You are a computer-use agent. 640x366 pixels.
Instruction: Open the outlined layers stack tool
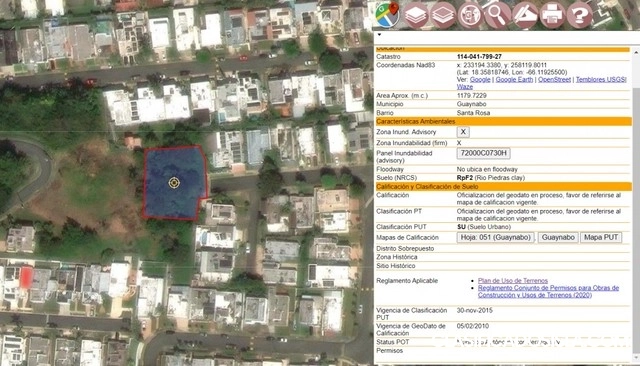coord(443,15)
